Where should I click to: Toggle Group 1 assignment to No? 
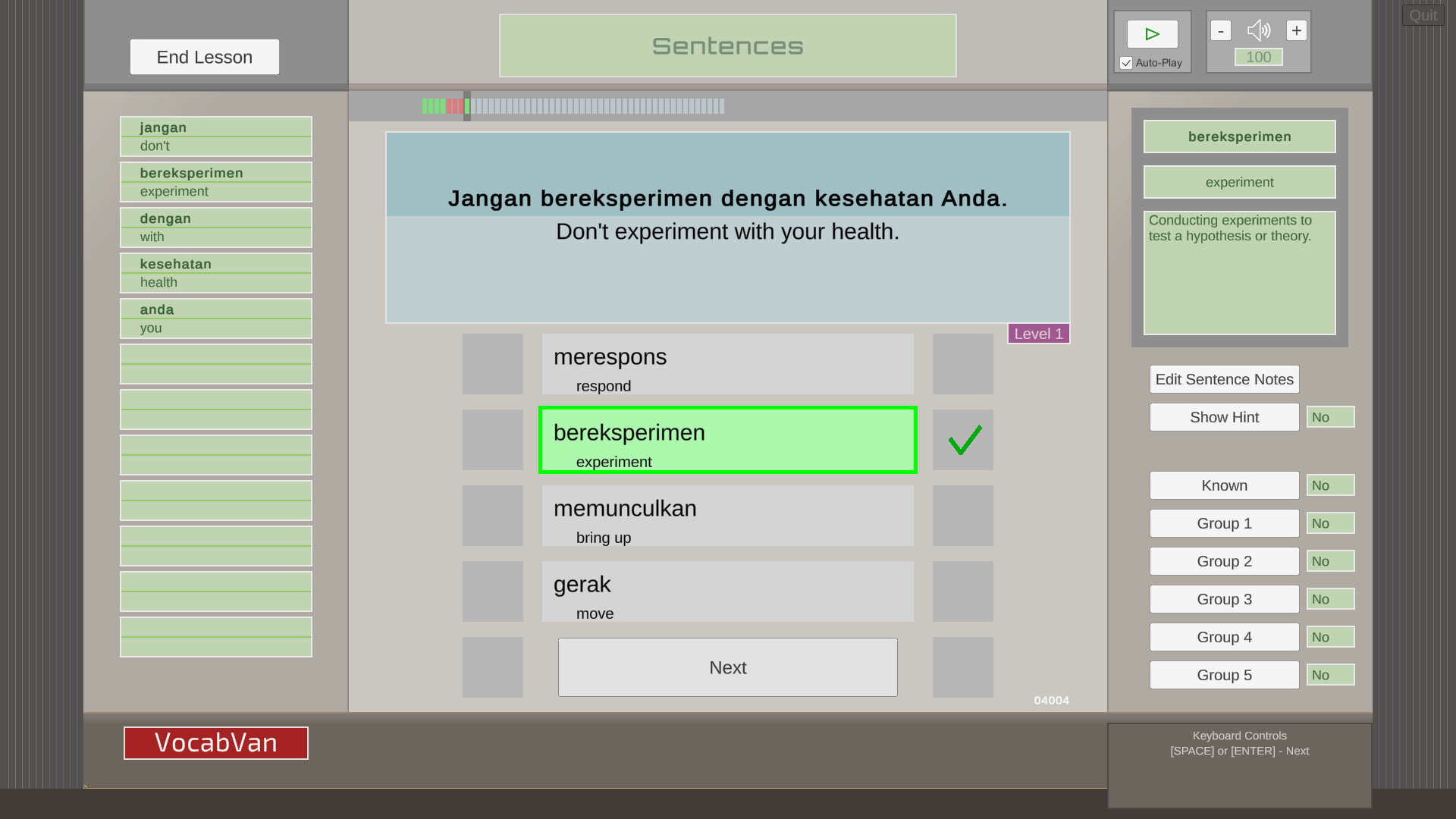click(x=1330, y=523)
